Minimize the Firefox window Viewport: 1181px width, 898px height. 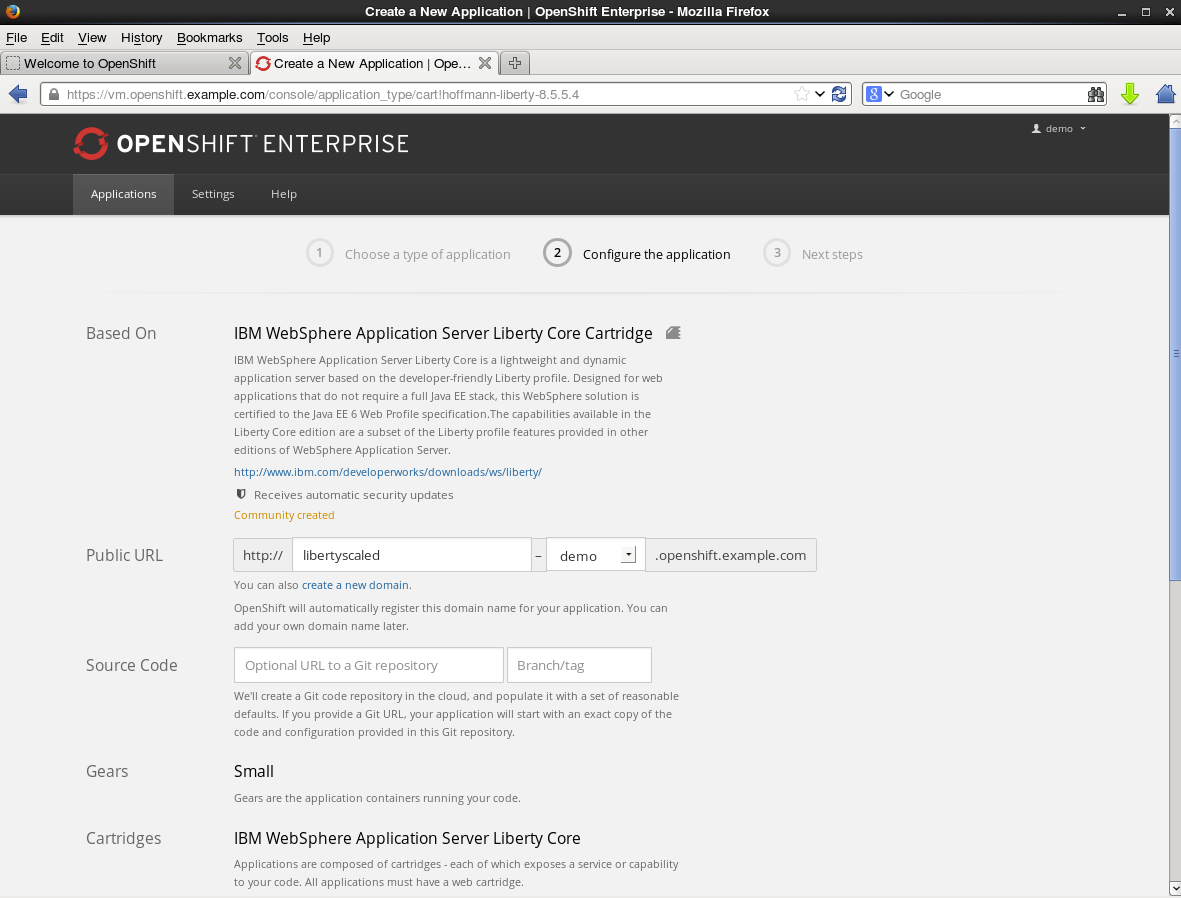coord(1121,12)
